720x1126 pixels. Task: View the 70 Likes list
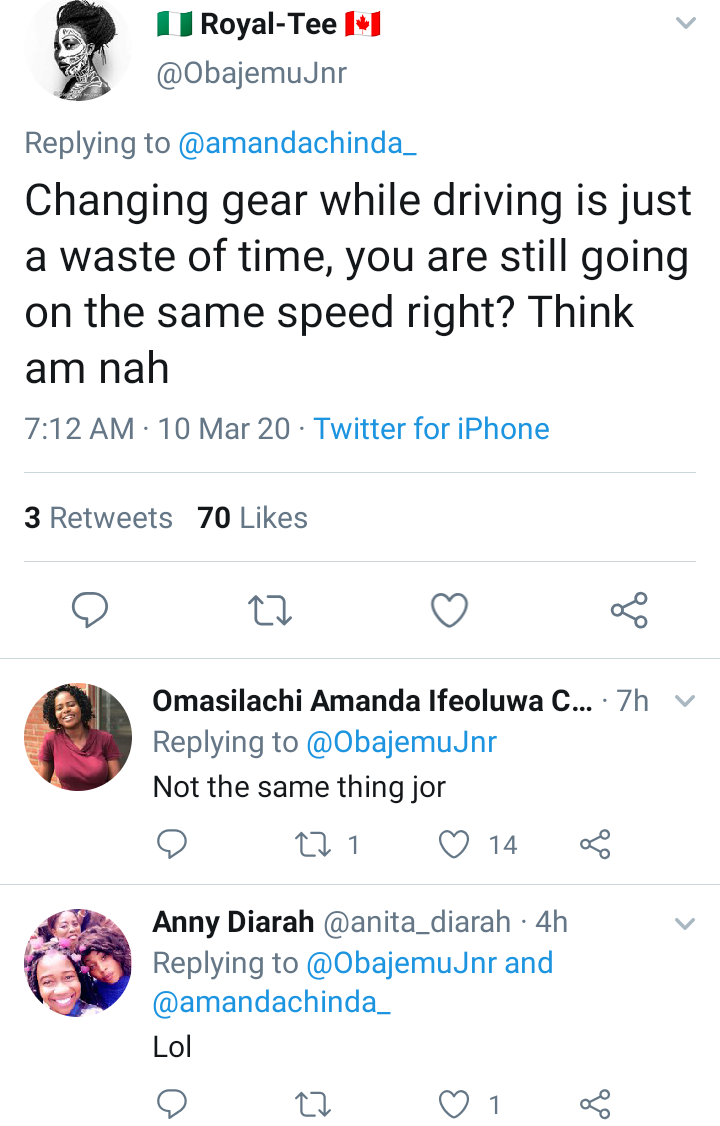coord(252,518)
